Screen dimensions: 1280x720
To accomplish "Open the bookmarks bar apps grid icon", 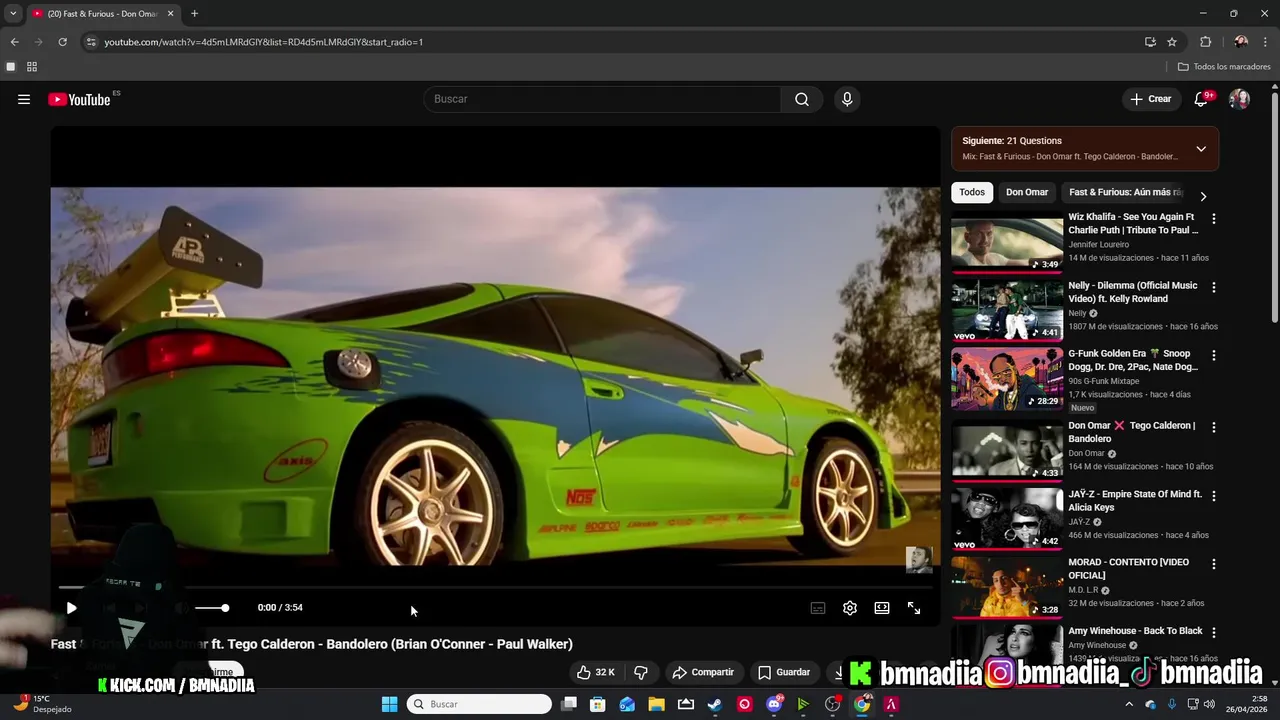I will click(32, 67).
